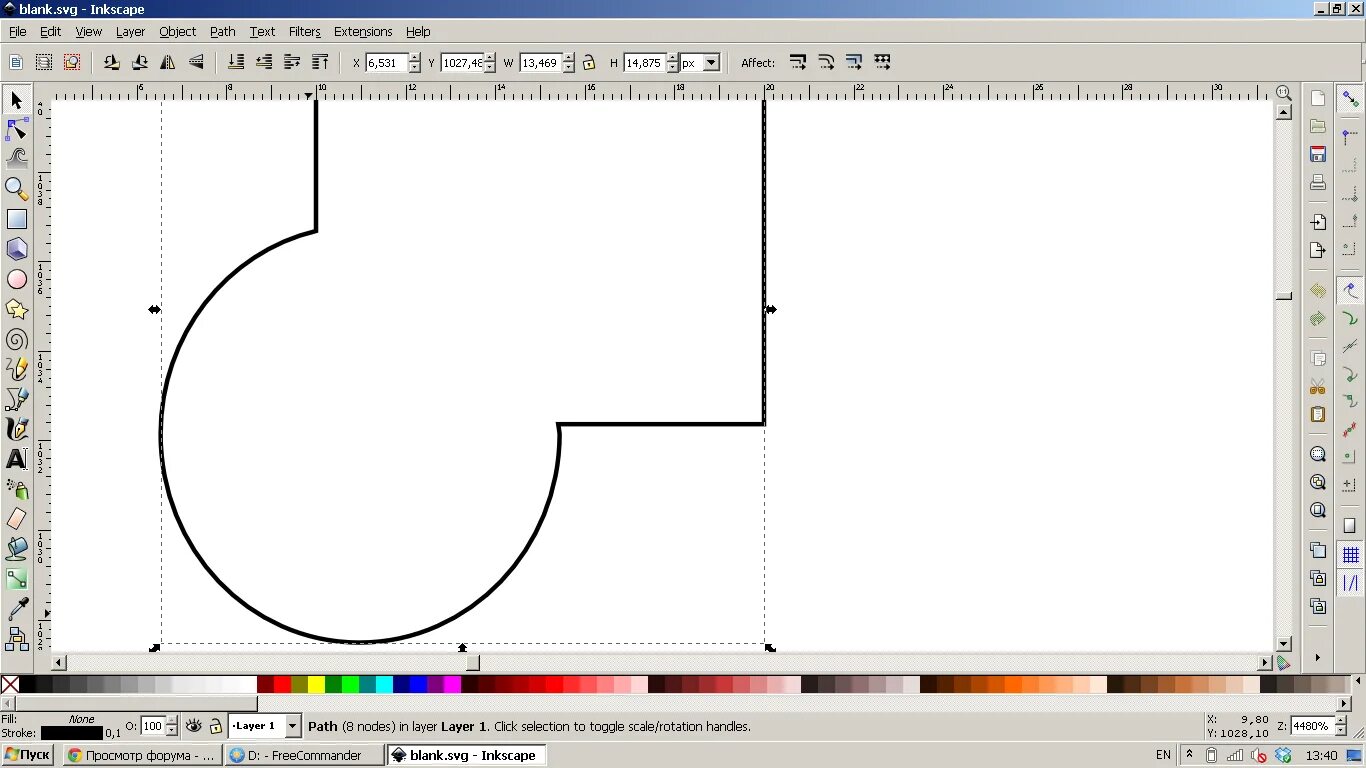Select the Bezier pen tool

16,399
